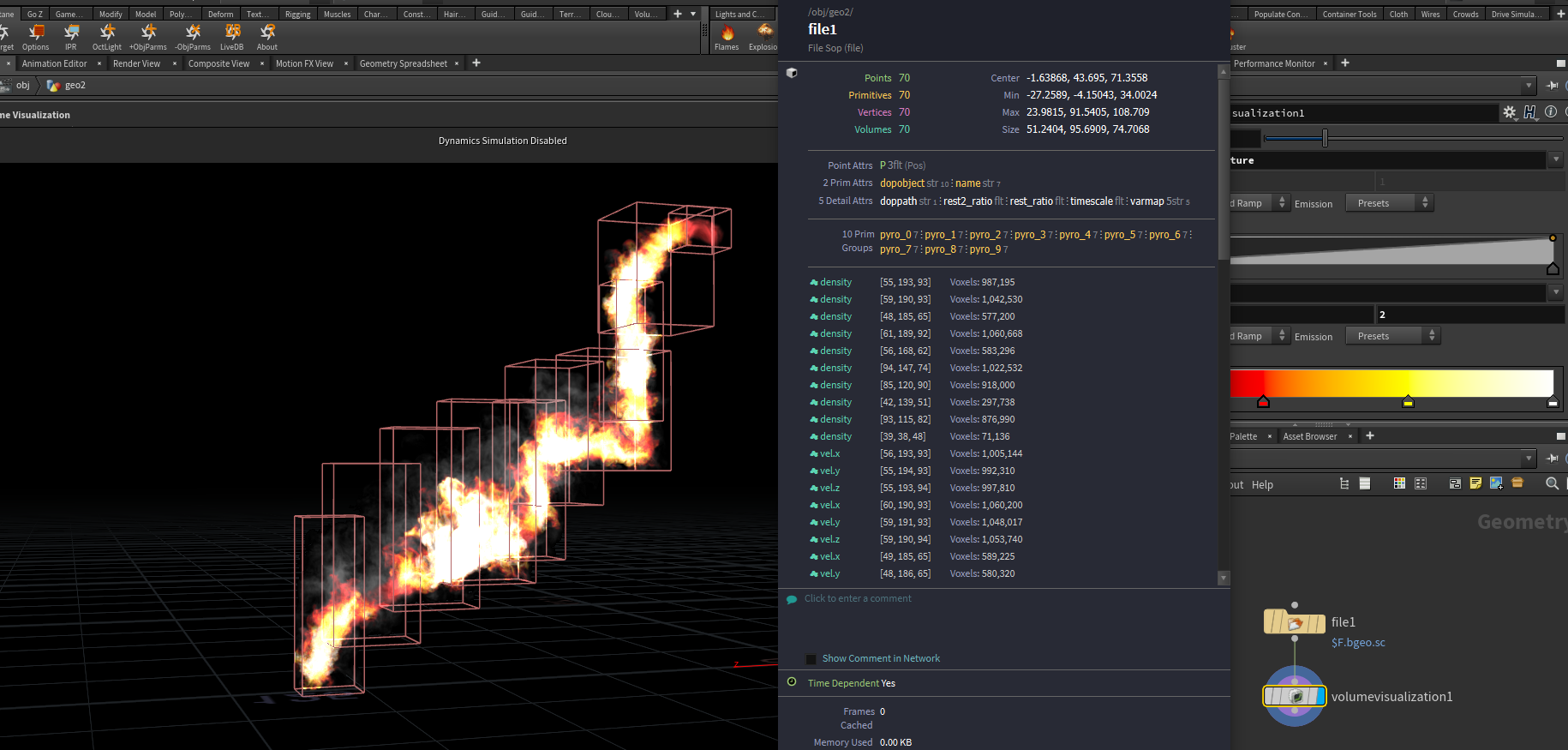Toggle display flag on volumevisualization1 node
This screenshot has height=750, width=1568.
coord(1319,697)
